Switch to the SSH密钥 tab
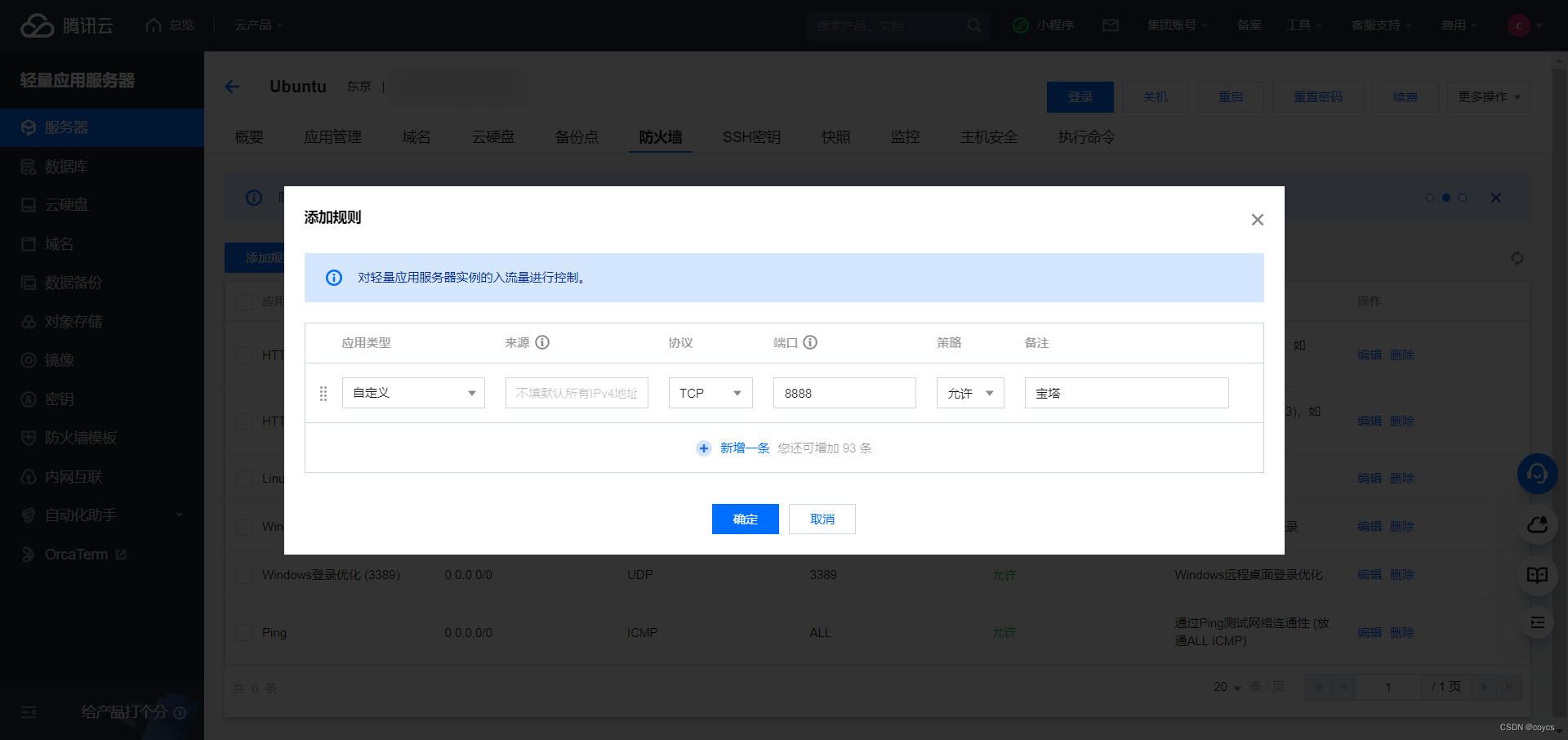Screen dimensions: 1568x740 [x=751, y=137]
